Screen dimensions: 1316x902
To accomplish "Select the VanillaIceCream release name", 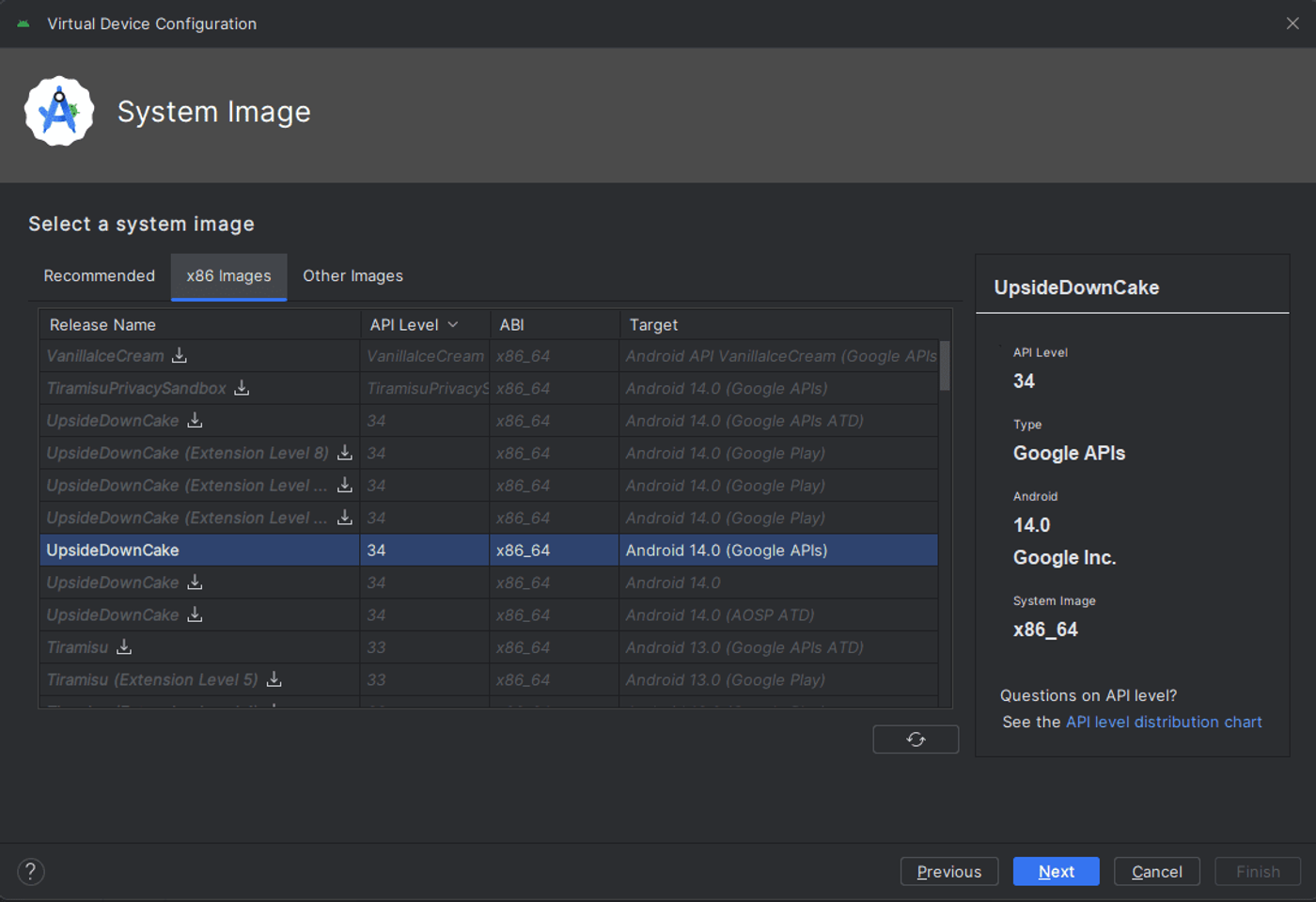I will point(105,356).
